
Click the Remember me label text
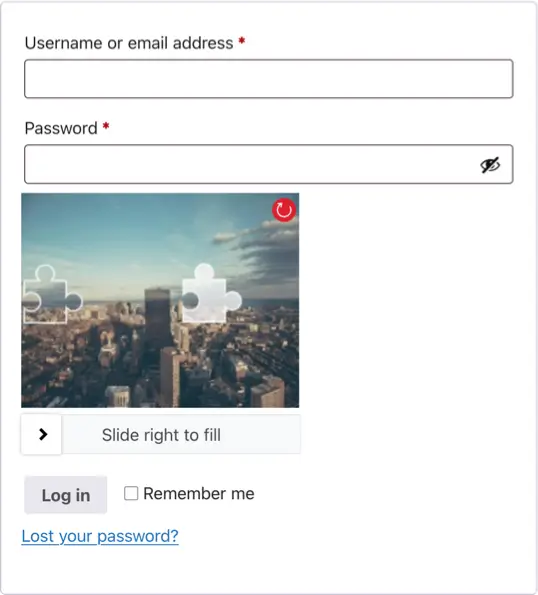(x=199, y=494)
